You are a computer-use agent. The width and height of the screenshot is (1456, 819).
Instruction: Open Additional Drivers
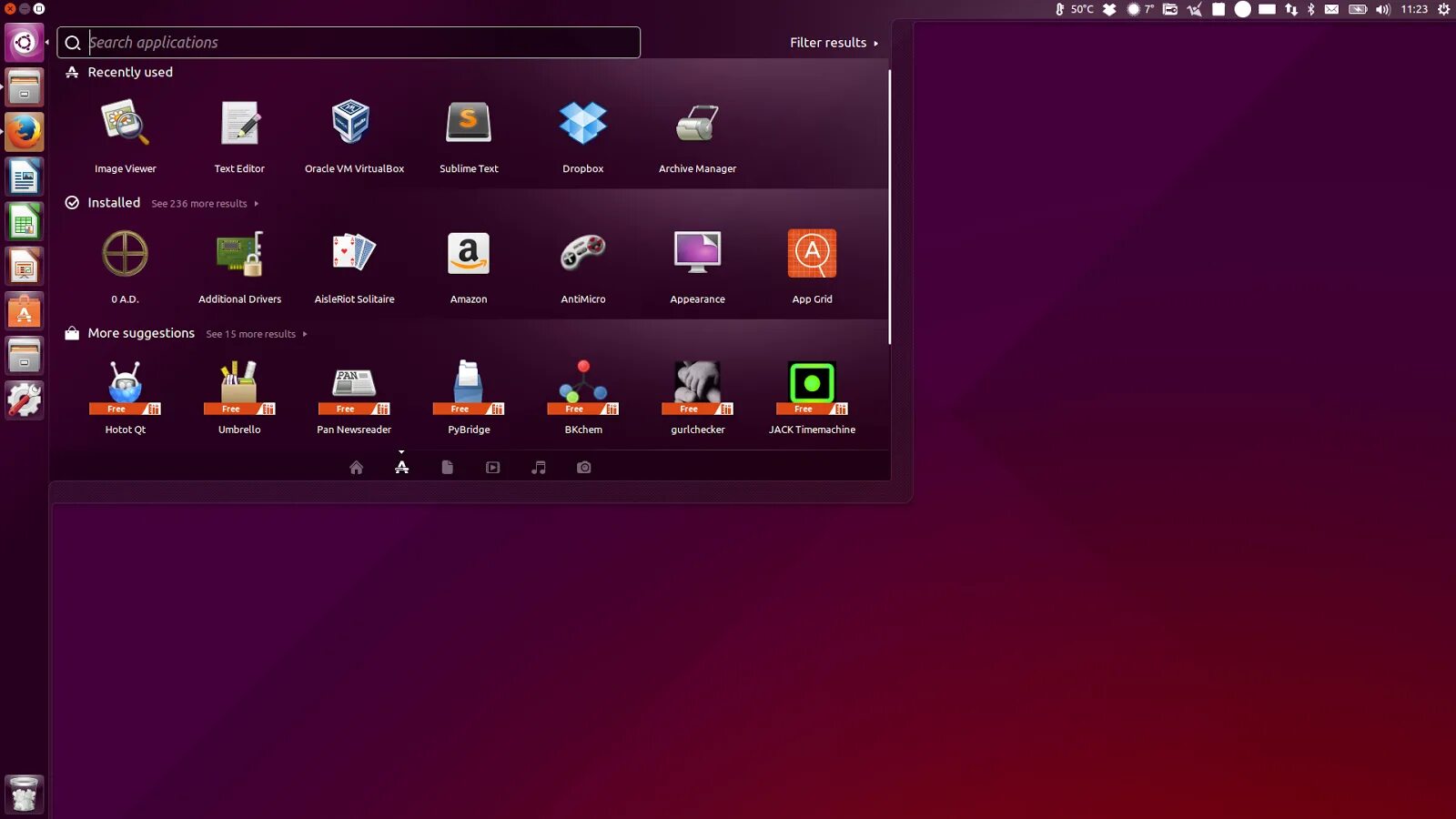click(x=240, y=253)
